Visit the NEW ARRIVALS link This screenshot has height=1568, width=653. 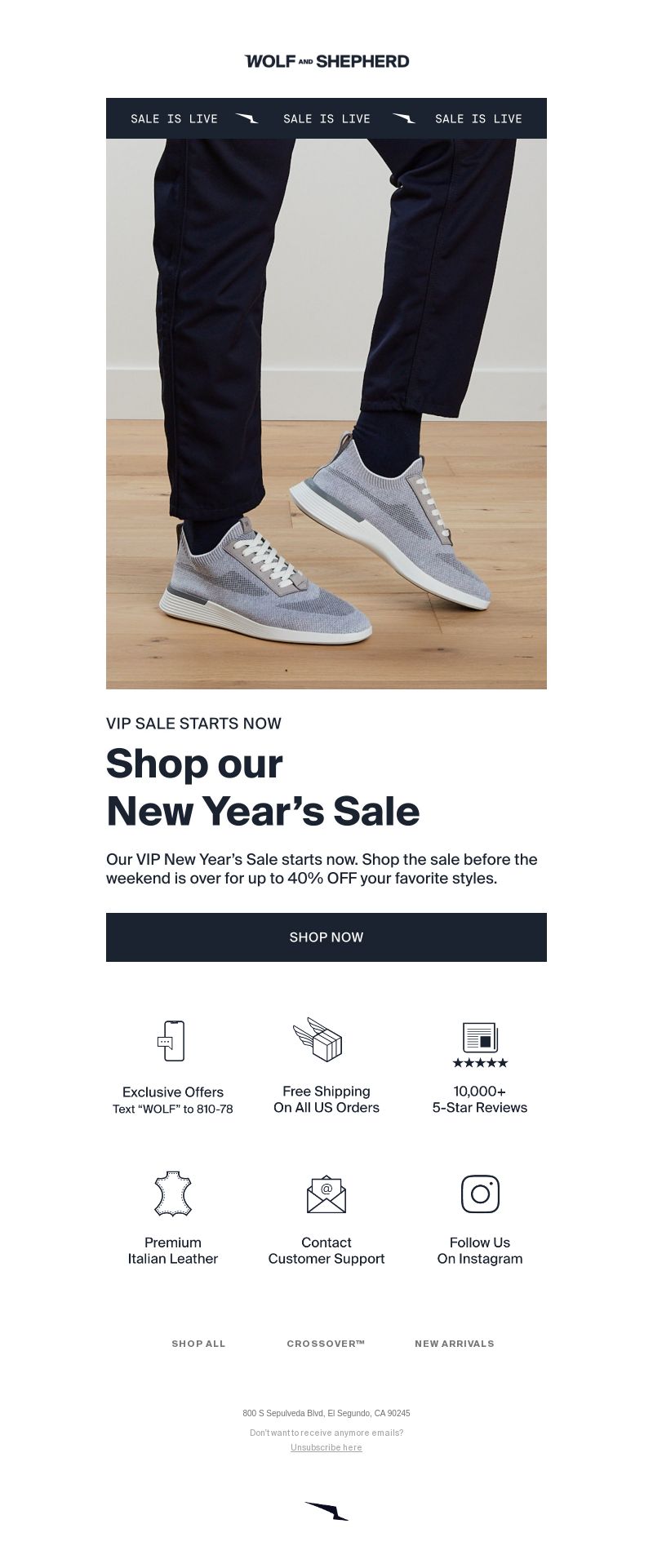click(x=455, y=1344)
